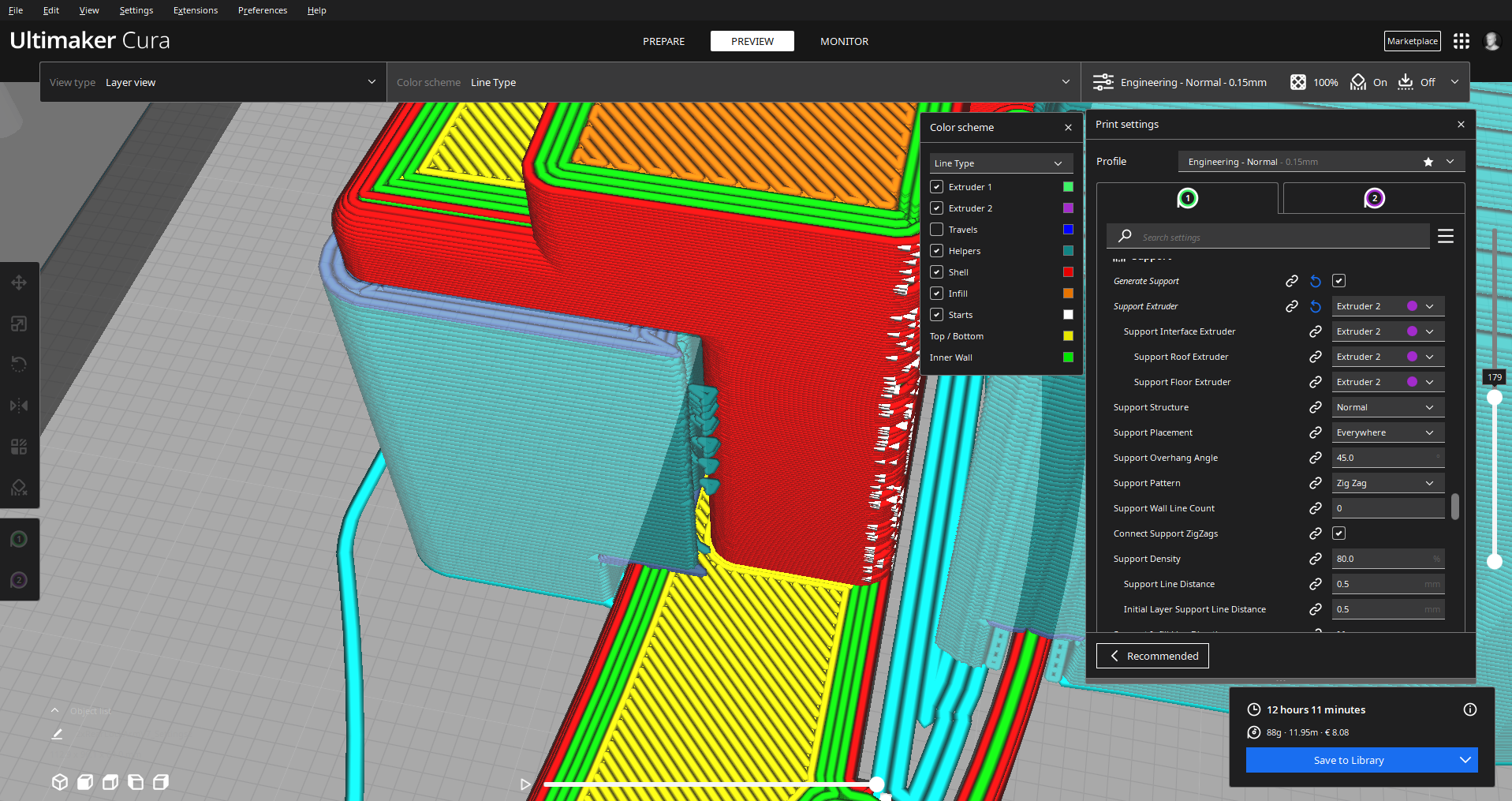Switch to the PREPARE stage

pyautogui.click(x=663, y=41)
